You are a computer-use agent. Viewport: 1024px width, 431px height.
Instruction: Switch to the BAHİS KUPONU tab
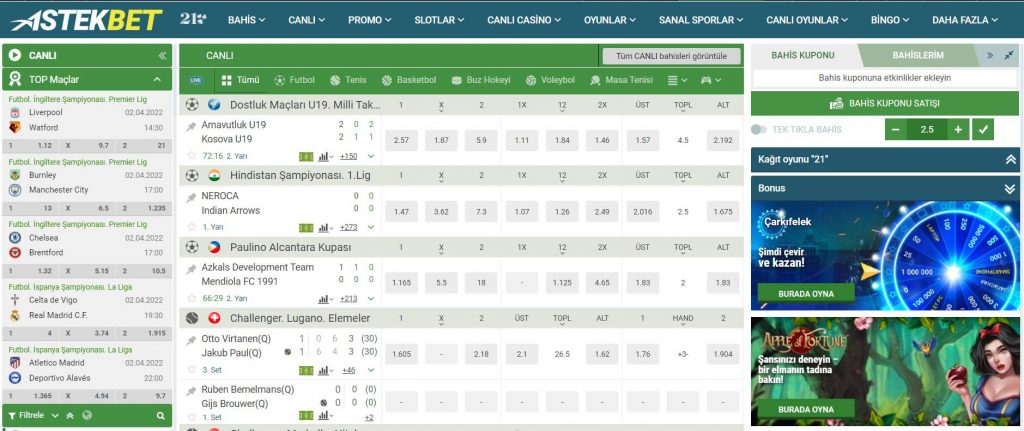[x=803, y=56]
